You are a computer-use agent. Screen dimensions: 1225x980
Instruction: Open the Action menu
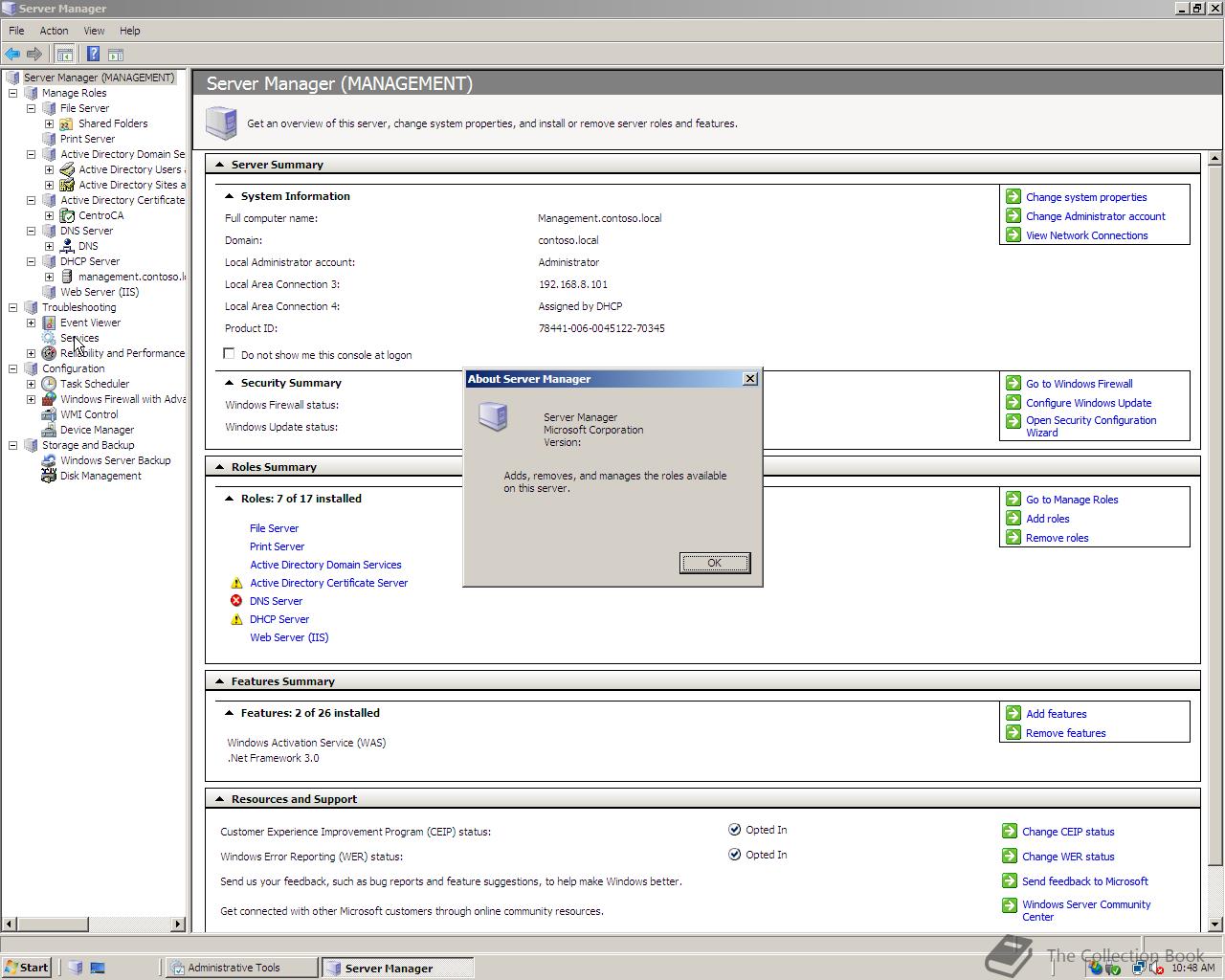pos(54,31)
